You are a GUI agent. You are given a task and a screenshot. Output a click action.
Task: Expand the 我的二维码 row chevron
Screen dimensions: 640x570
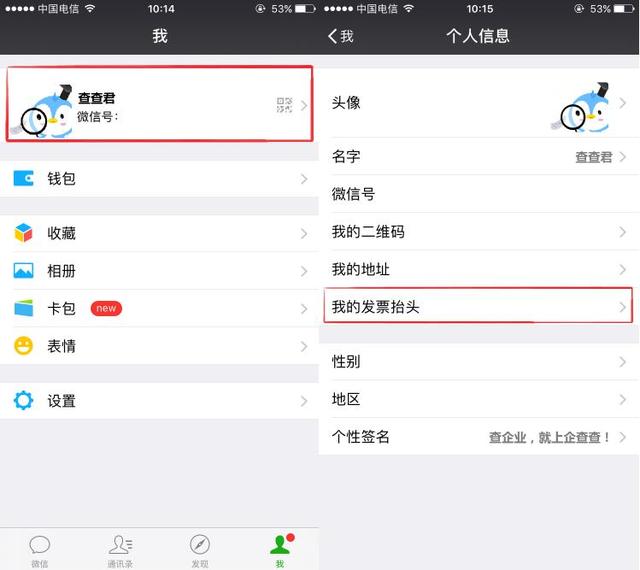[x=622, y=232]
